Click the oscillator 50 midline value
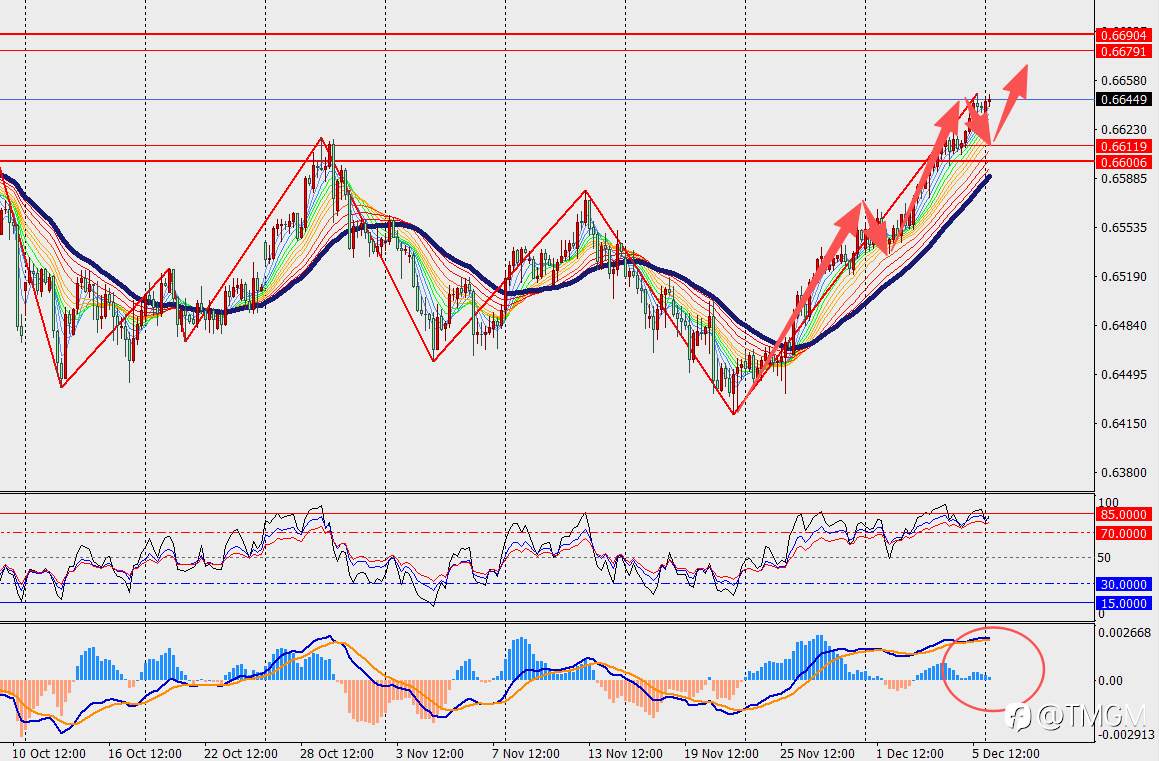Viewport: 1159px width, 761px height. coord(1104,558)
